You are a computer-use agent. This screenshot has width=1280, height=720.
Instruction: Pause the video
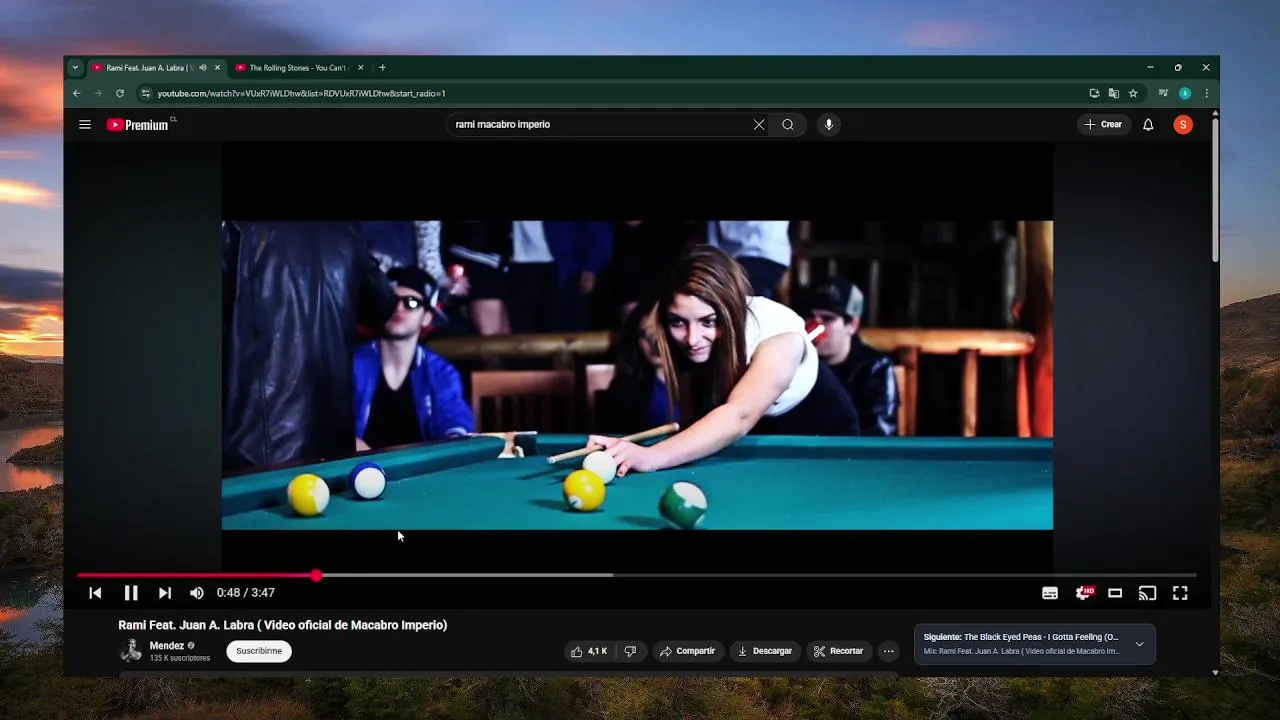[x=131, y=593]
